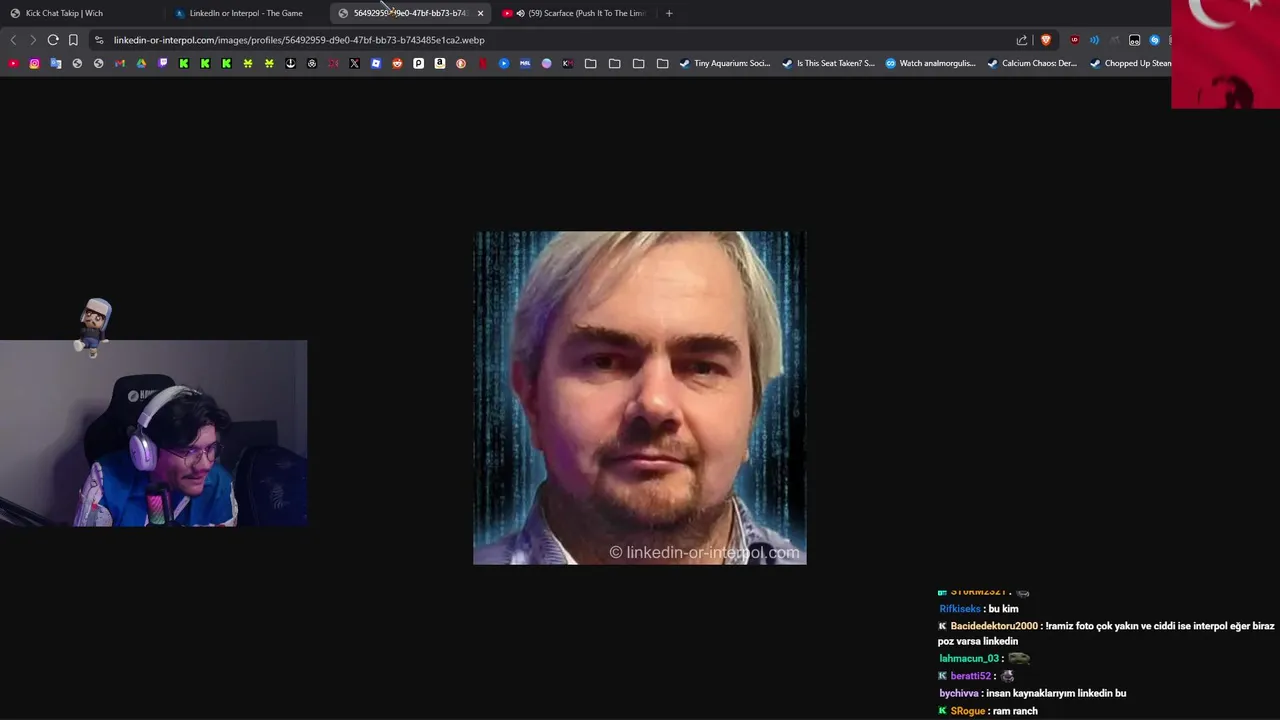1280x720 pixels.
Task: Open the DuckDuckGo bookmark icon
Action: tap(461, 63)
